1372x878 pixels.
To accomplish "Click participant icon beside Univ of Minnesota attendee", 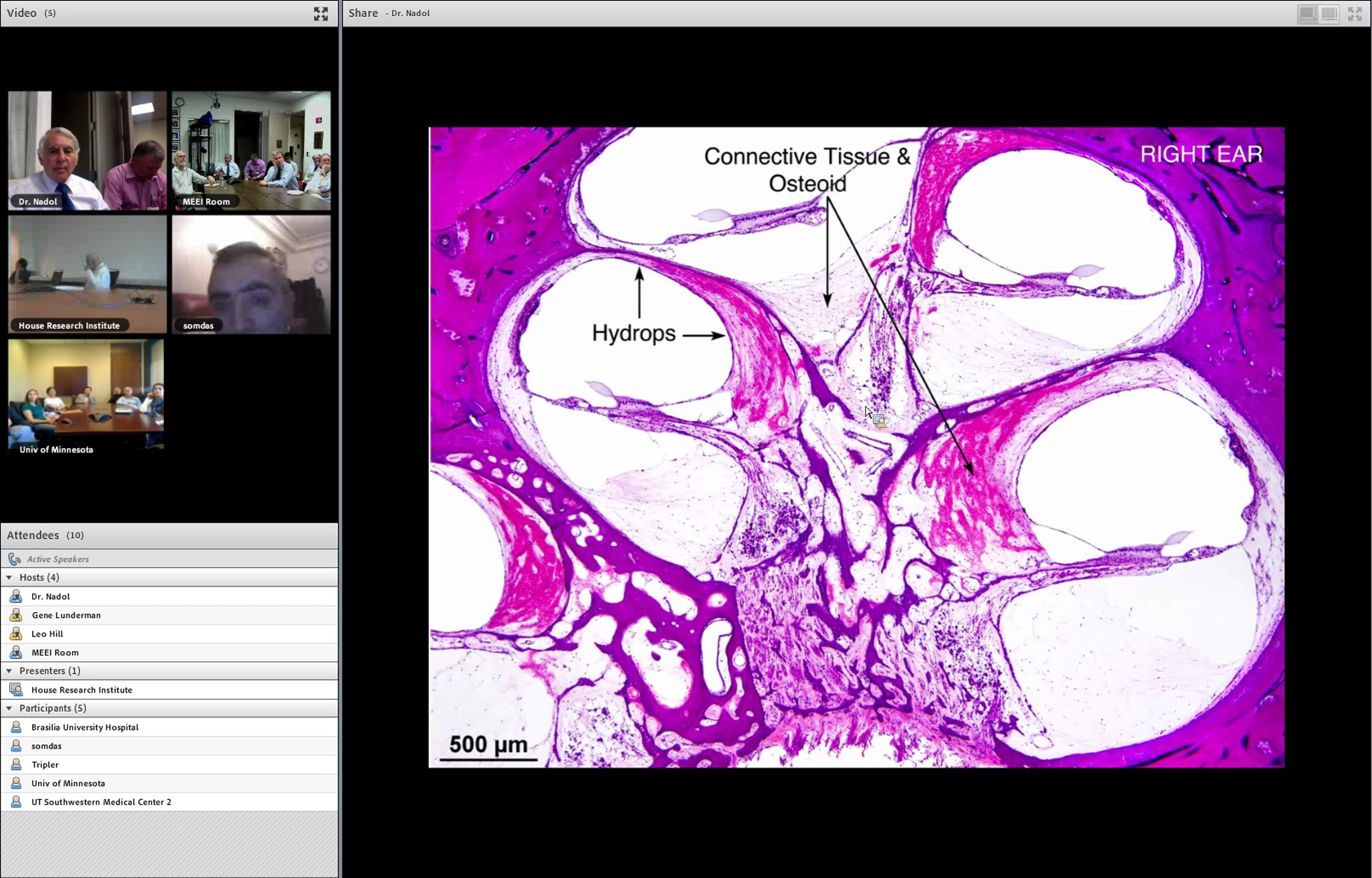I will coord(16,783).
